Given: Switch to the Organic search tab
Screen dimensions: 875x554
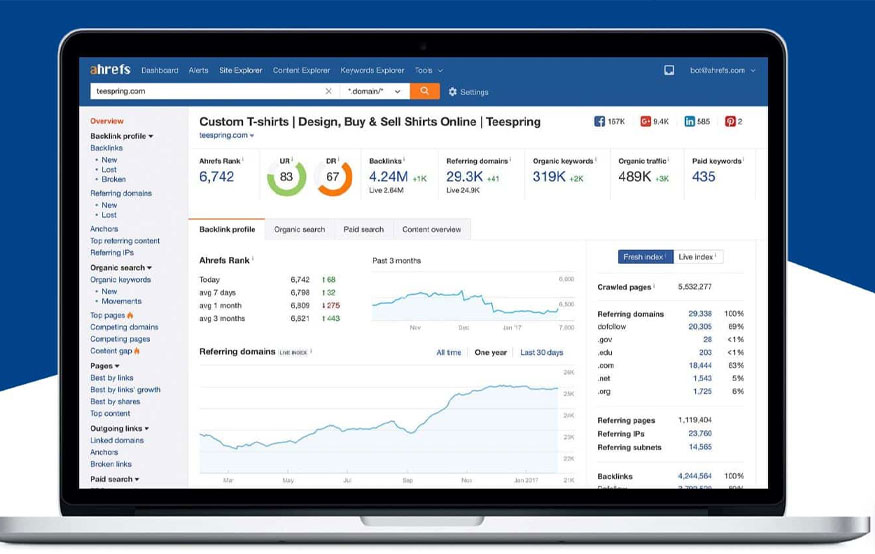Looking at the screenshot, I should (x=300, y=229).
